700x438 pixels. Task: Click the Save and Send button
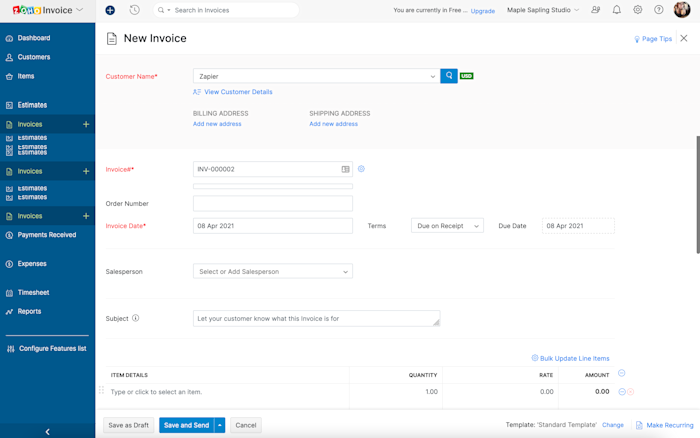(187, 425)
